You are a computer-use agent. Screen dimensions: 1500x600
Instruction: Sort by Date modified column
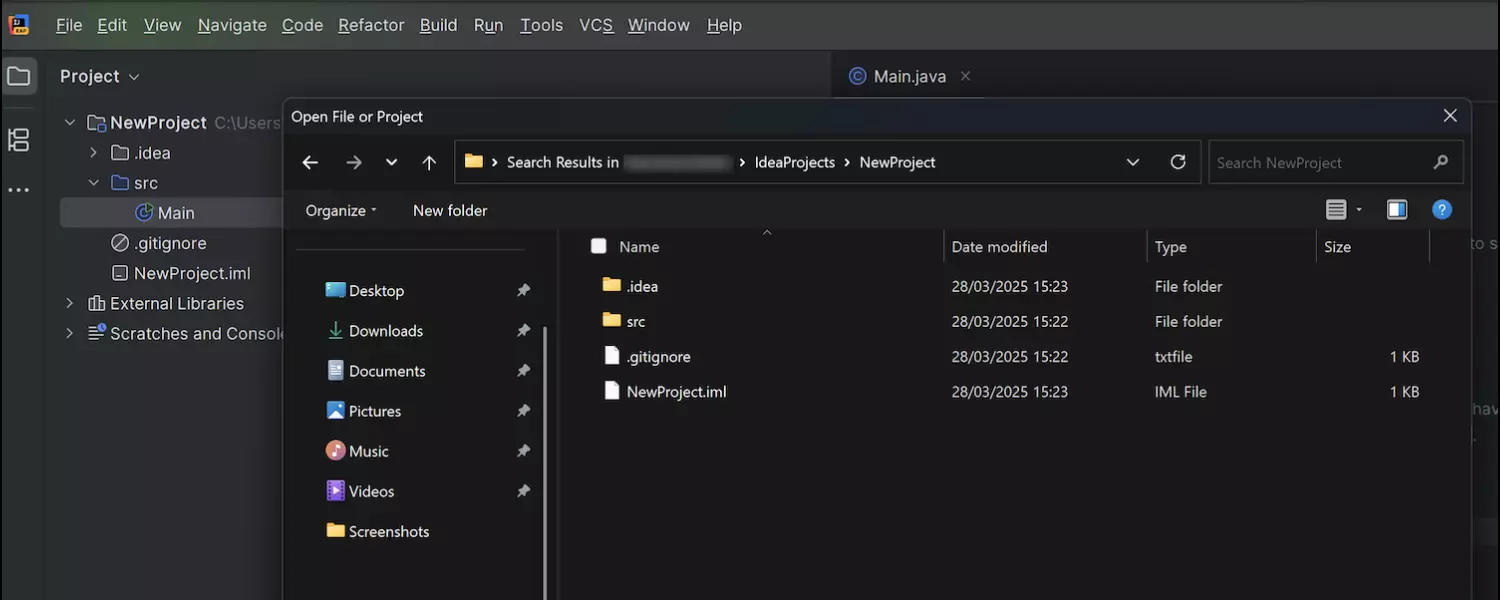(x=999, y=247)
